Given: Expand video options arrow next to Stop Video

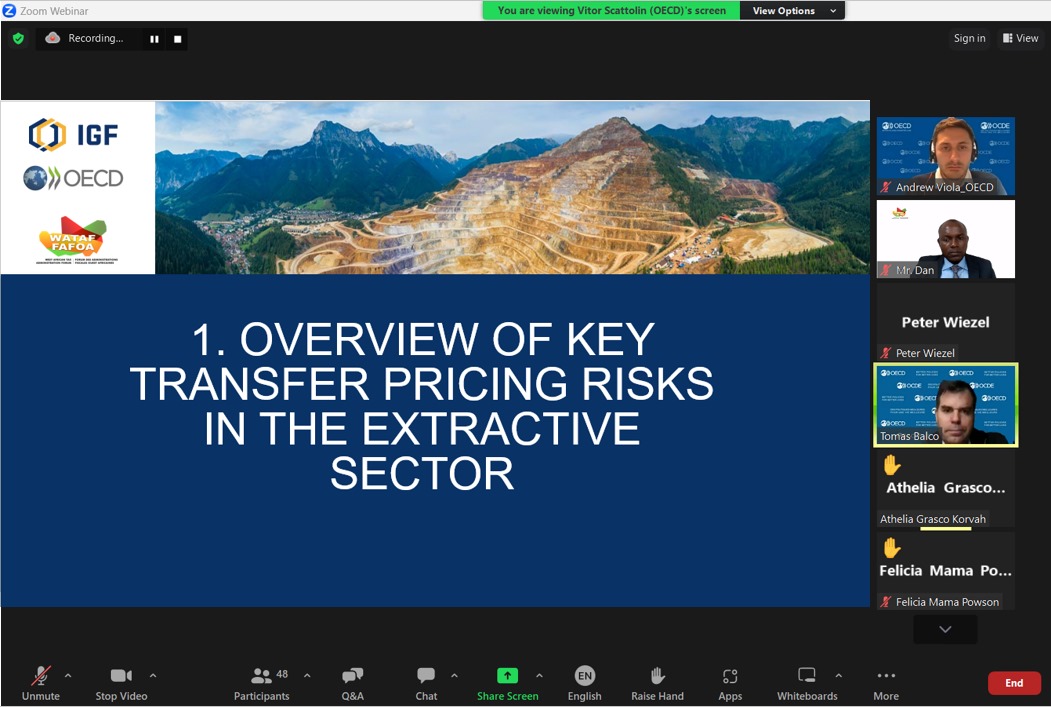Looking at the screenshot, I should coord(153,676).
